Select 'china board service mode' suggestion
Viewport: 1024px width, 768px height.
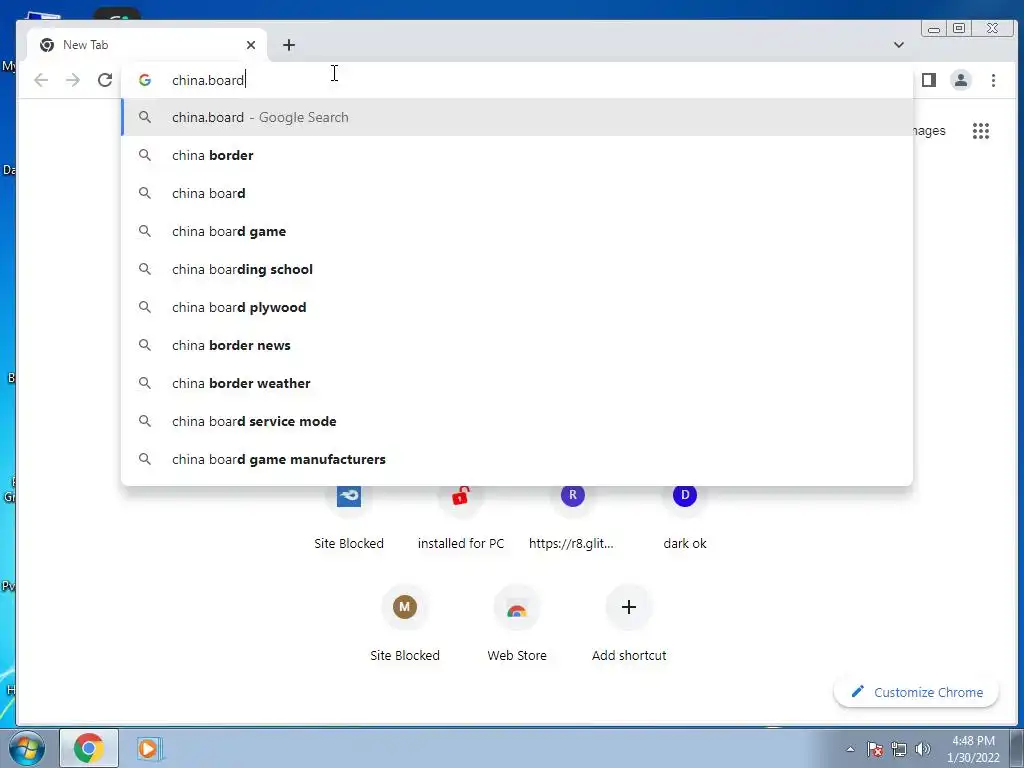[517, 421]
